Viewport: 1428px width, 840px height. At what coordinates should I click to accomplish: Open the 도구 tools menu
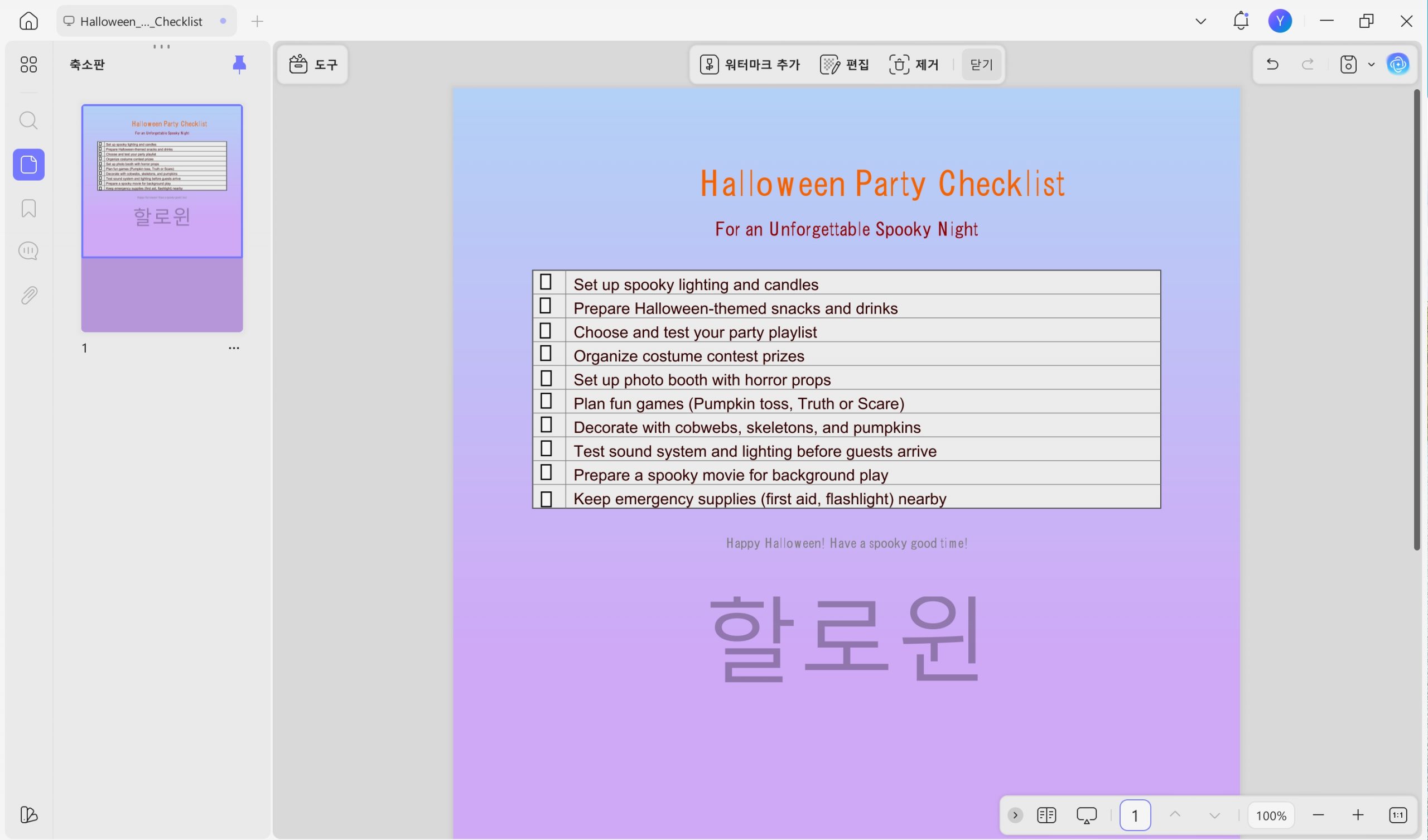313,64
